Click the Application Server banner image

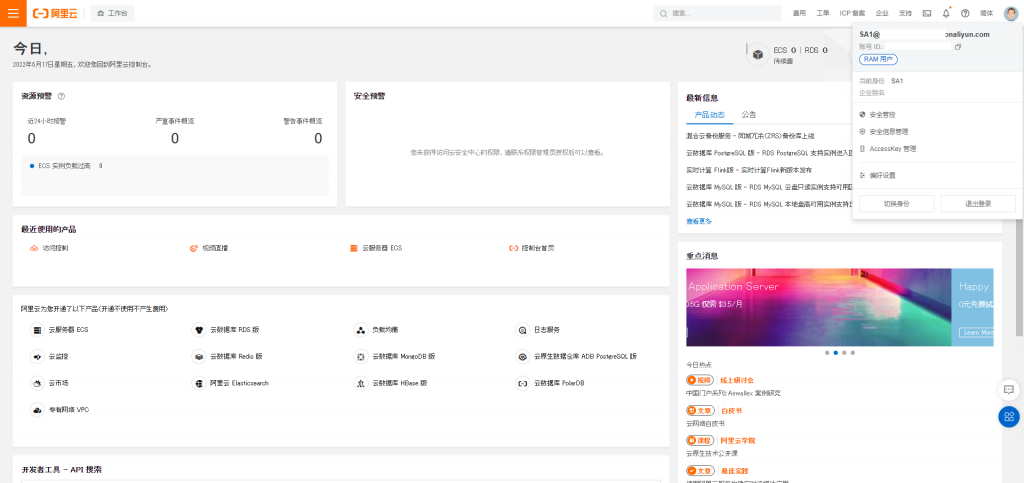click(x=818, y=307)
